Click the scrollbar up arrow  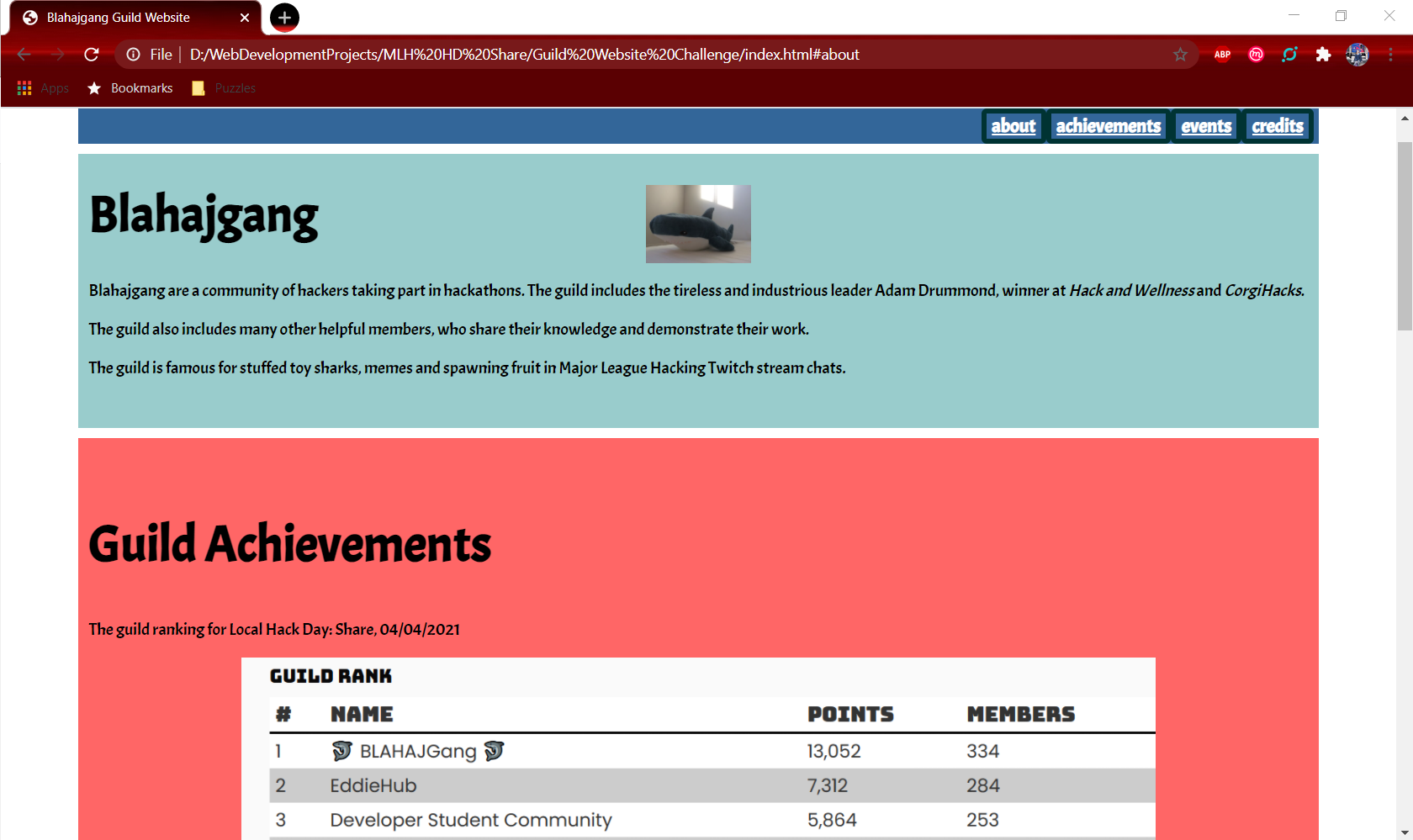[1405, 119]
